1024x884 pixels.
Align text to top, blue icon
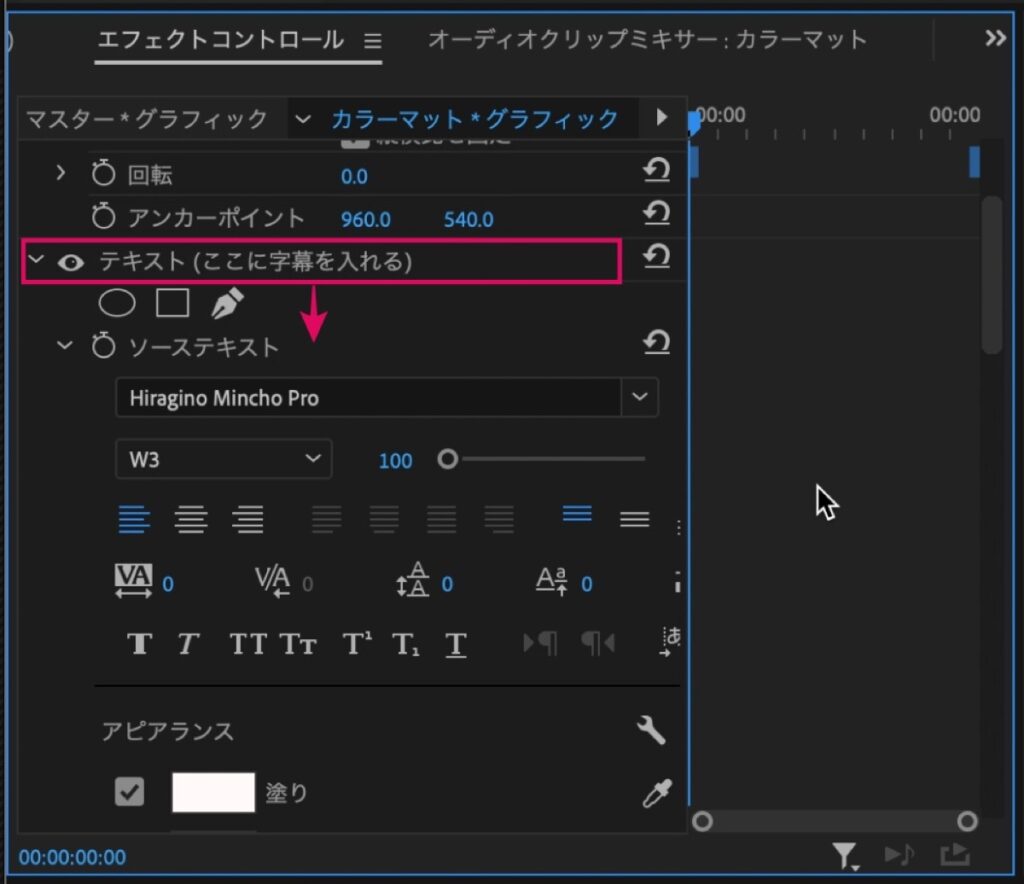point(577,514)
